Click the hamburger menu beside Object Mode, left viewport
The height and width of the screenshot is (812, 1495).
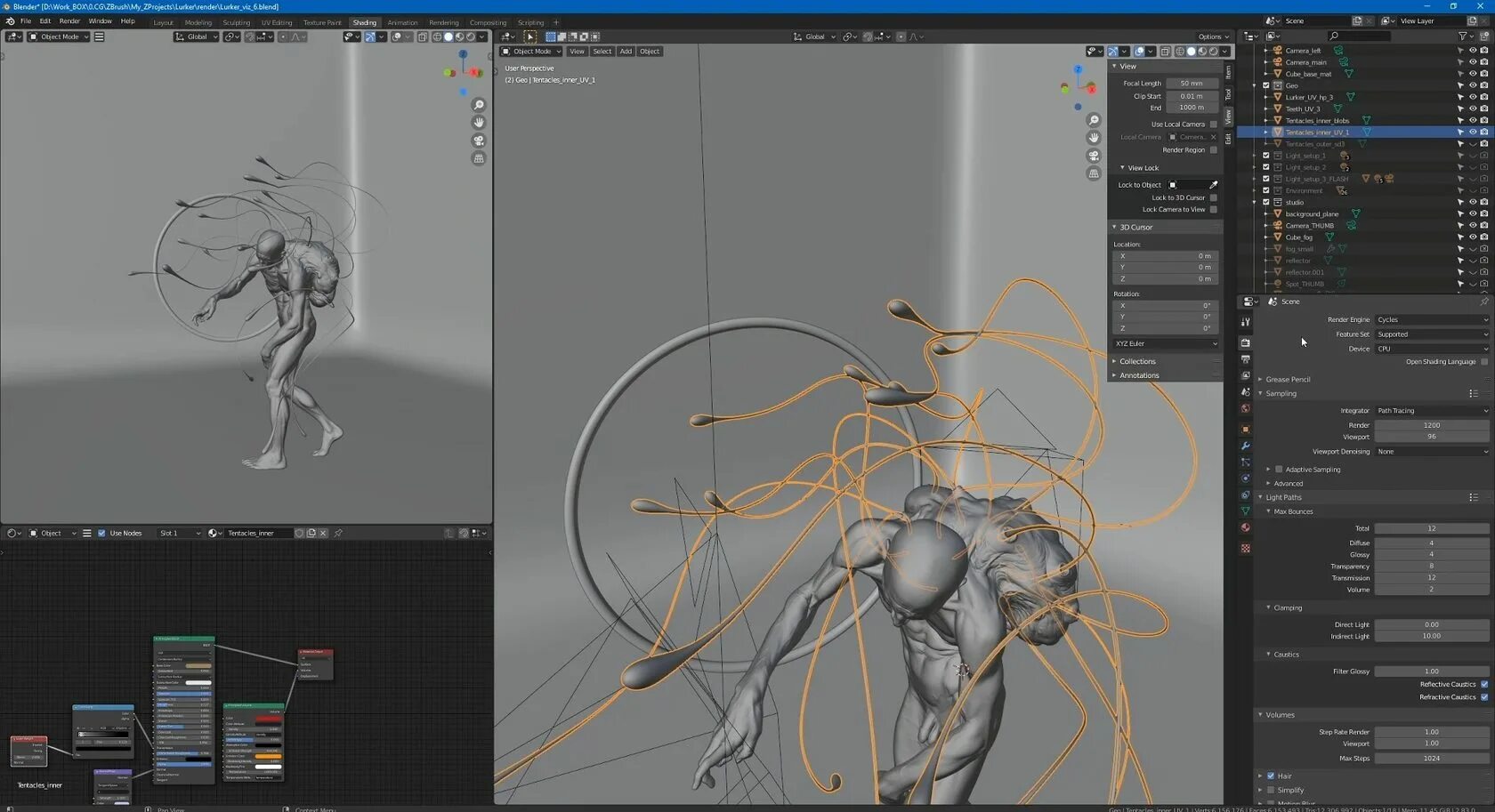point(99,36)
